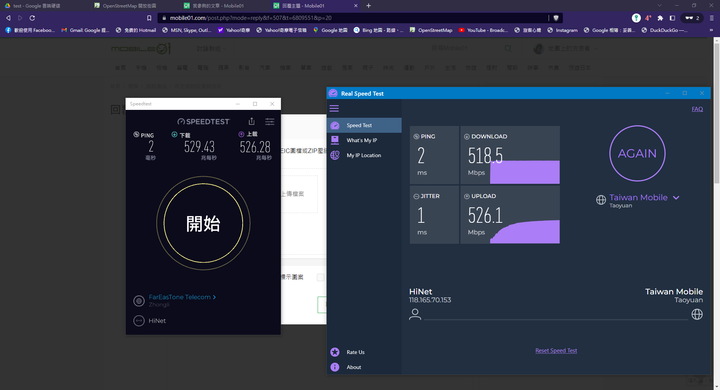The width and height of the screenshot is (720, 390).
Task: Click the Mobile01 site logo
Action: 141,48
